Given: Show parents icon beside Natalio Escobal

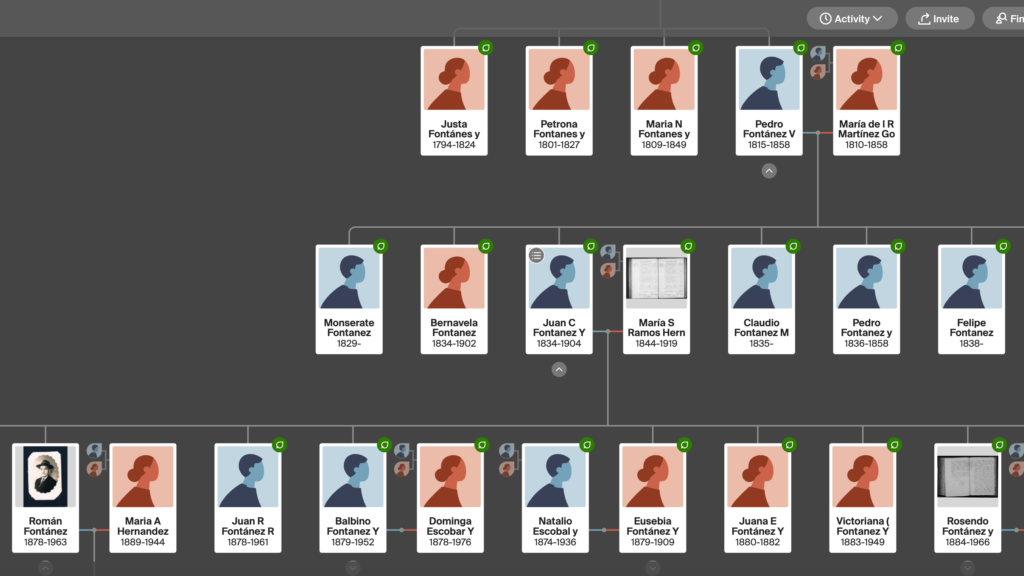Looking at the screenshot, I should click(x=507, y=460).
